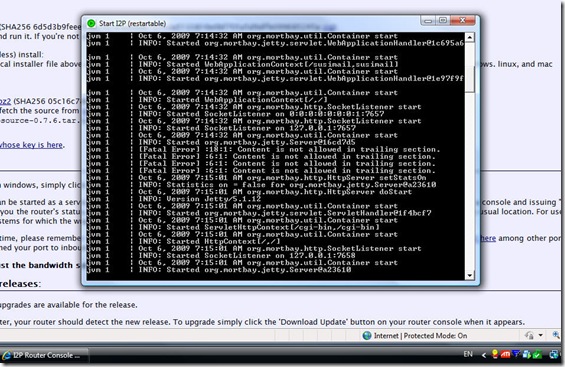The width and height of the screenshot is (565, 367).
Task: Click the privacy/security lock icon in IE status bar
Action: [x=529, y=336]
